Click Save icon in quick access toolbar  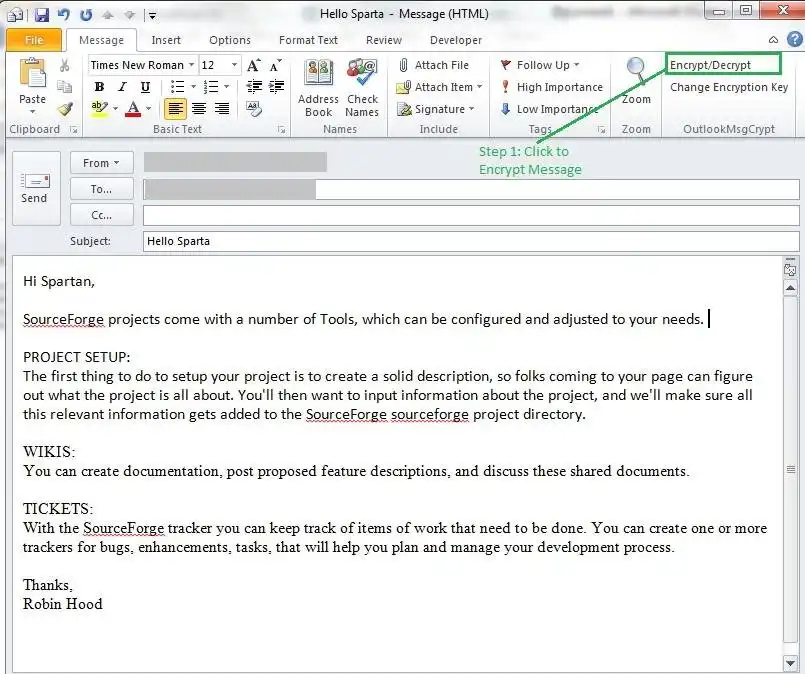pyautogui.click(x=42, y=15)
